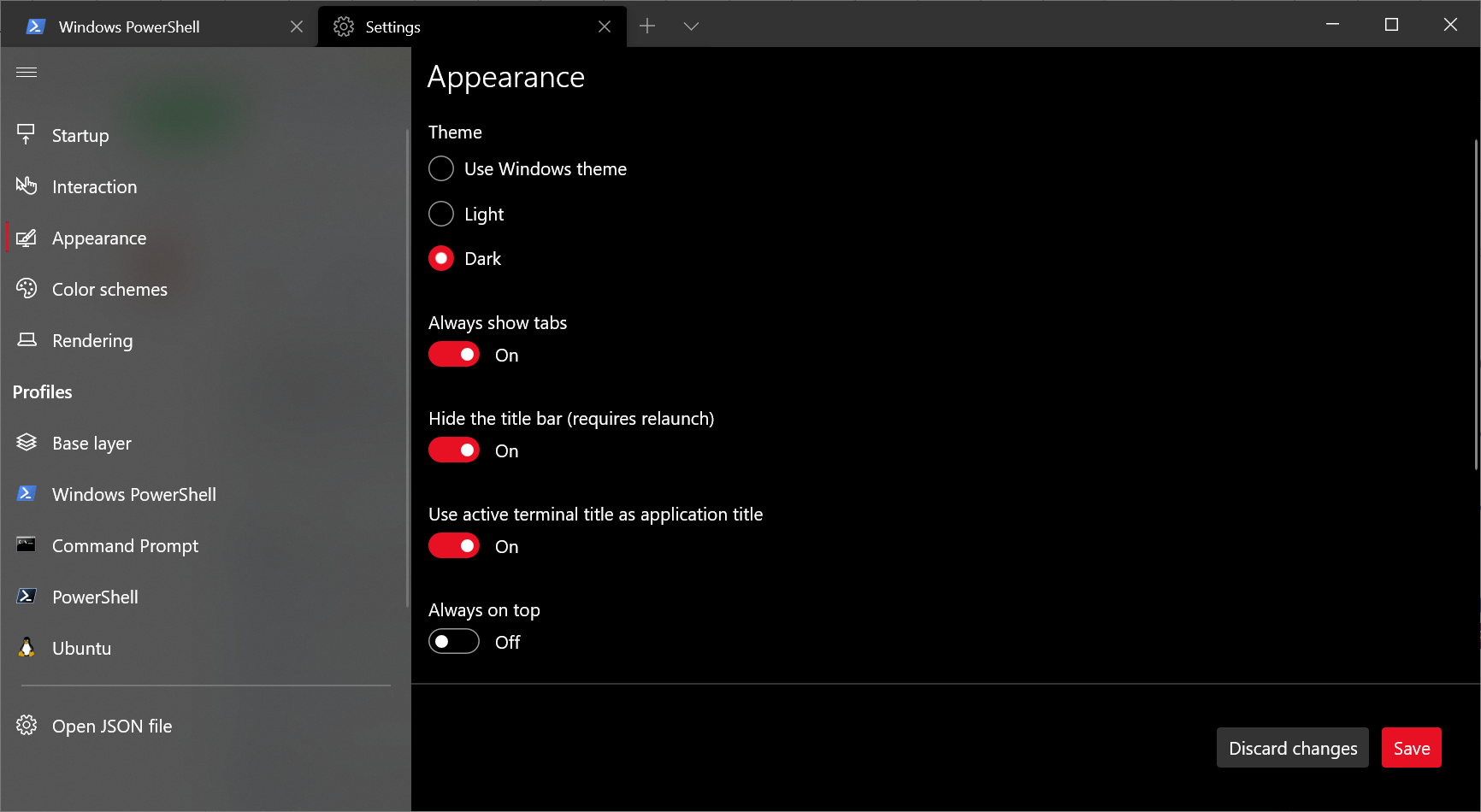Click the settings page vertical scrollbar

coord(1476,304)
